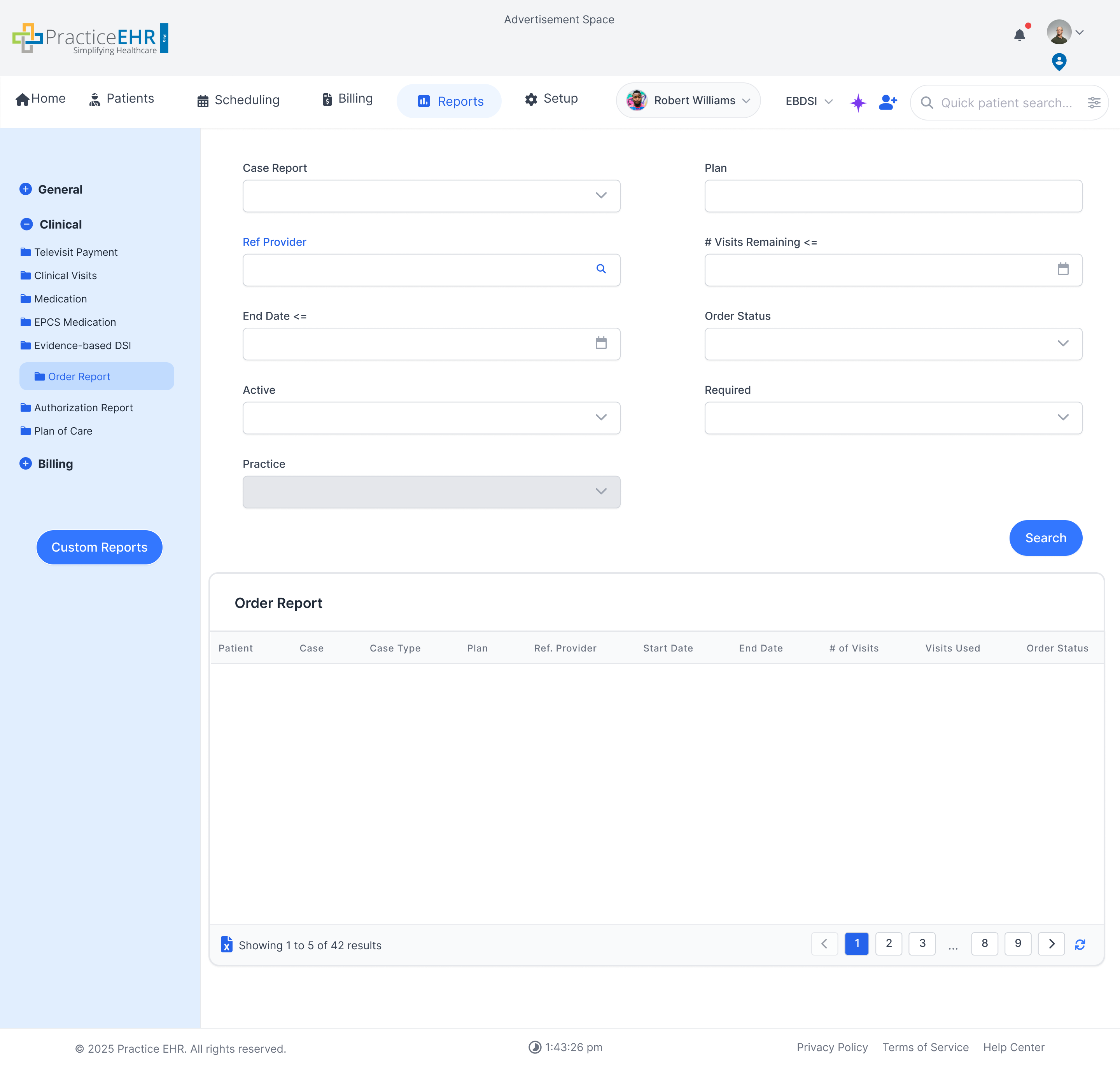The width and height of the screenshot is (1120, 1069).
Task: Open the Setup menu
Action: click(551, 99)
